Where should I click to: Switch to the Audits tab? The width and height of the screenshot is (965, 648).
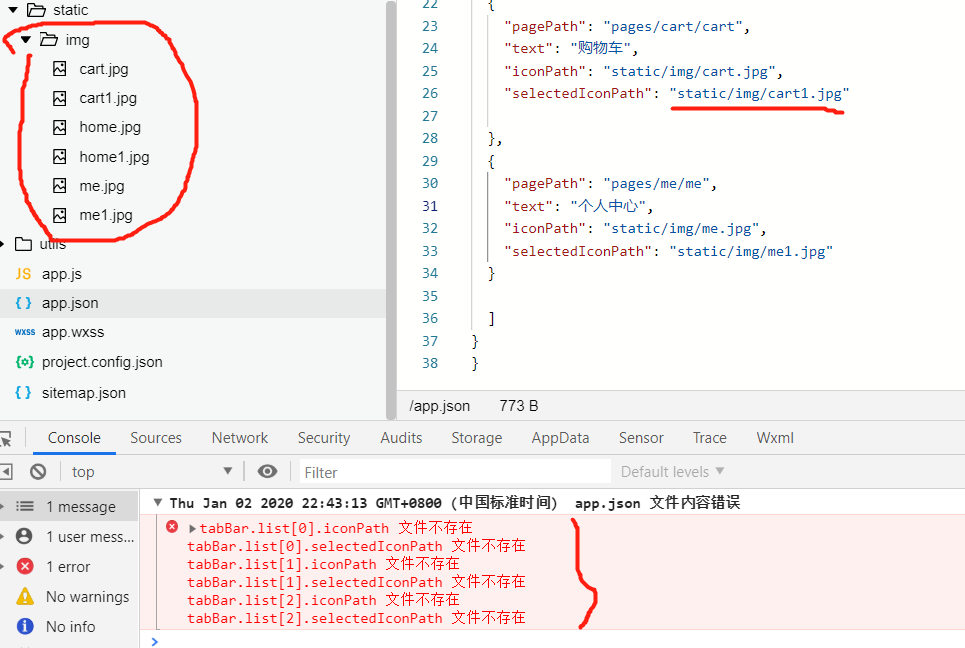pyautogui.click(x=401, y=438)
